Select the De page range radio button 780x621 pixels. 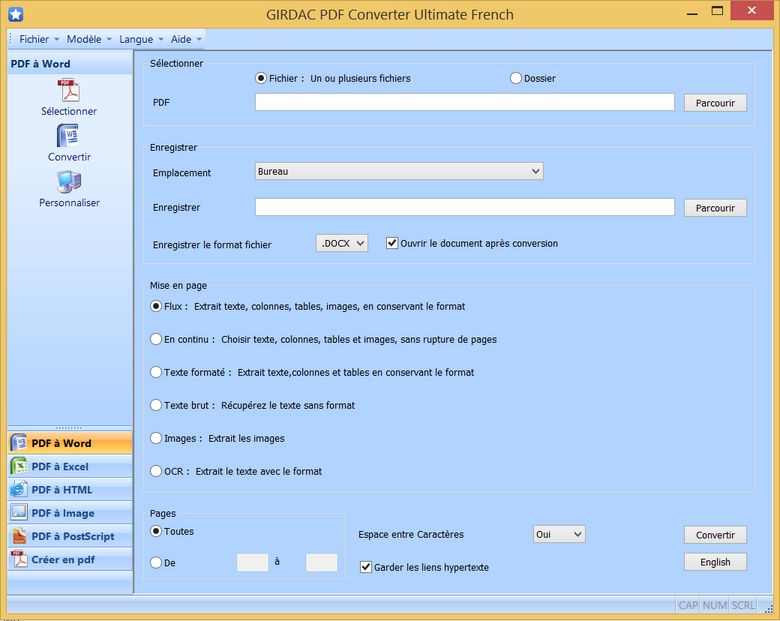(x=156, y=562)
